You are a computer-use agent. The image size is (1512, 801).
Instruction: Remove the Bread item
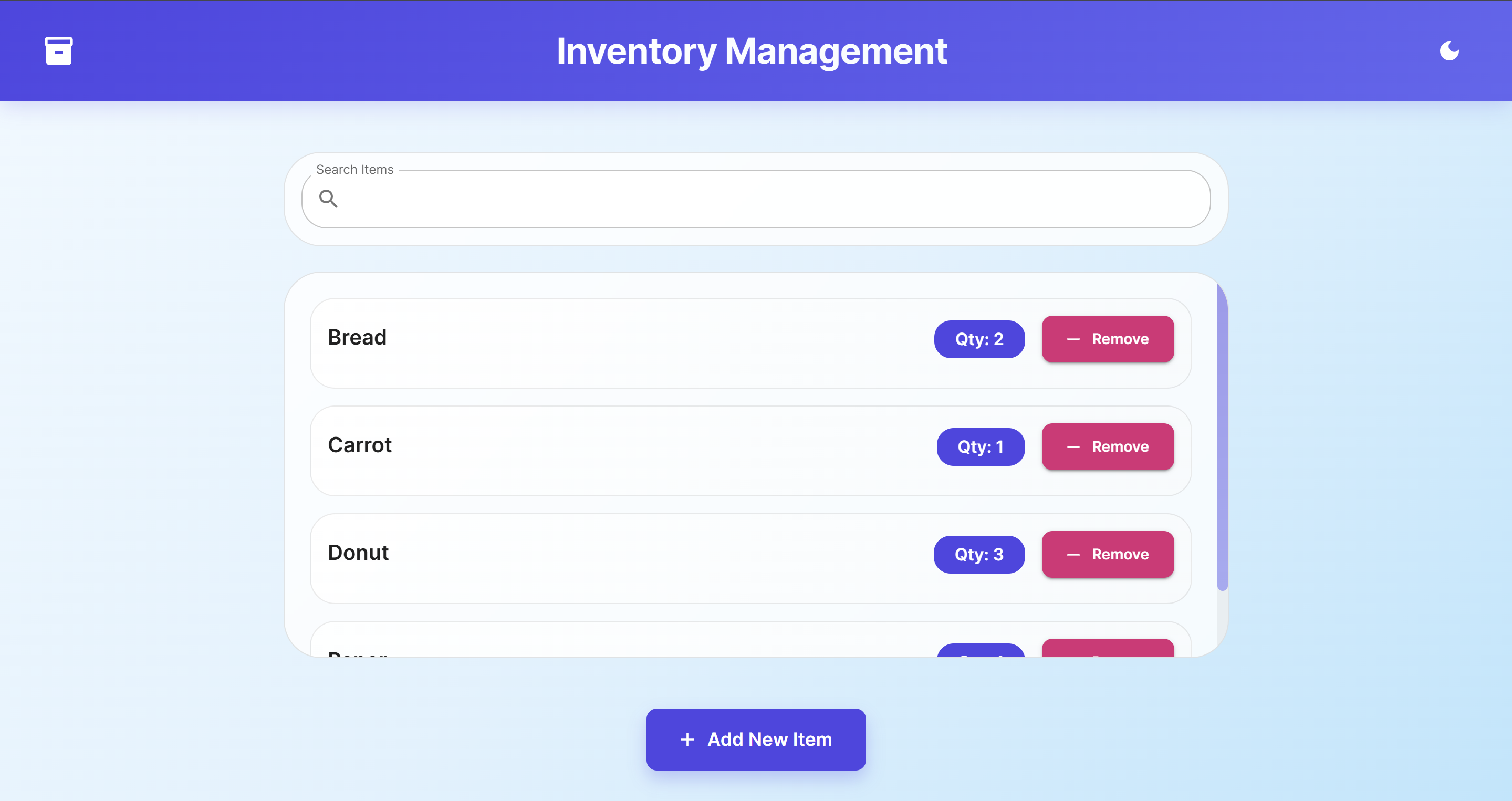point(1108,339)
